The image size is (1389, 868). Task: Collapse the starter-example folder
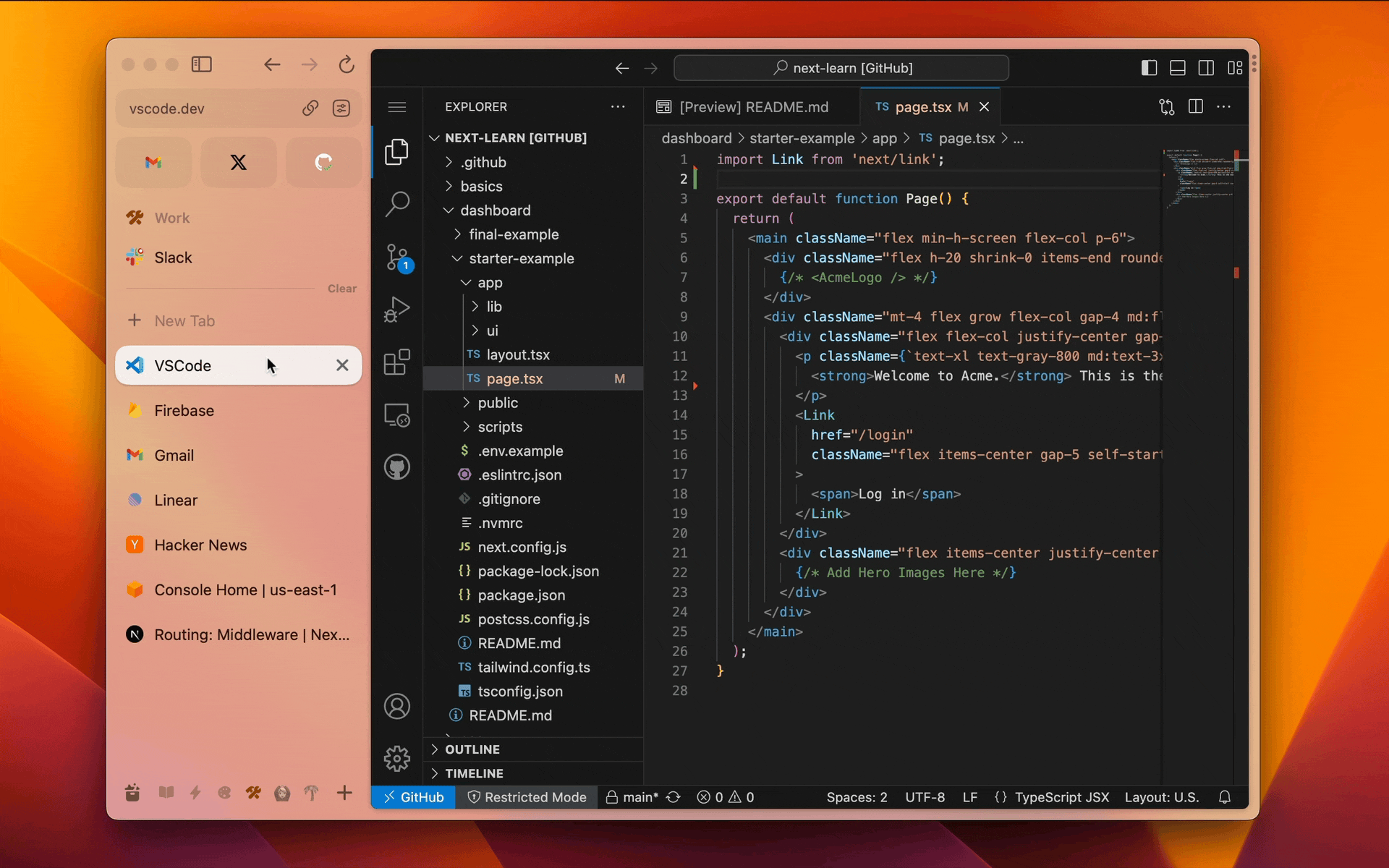[x=533, y=258]
